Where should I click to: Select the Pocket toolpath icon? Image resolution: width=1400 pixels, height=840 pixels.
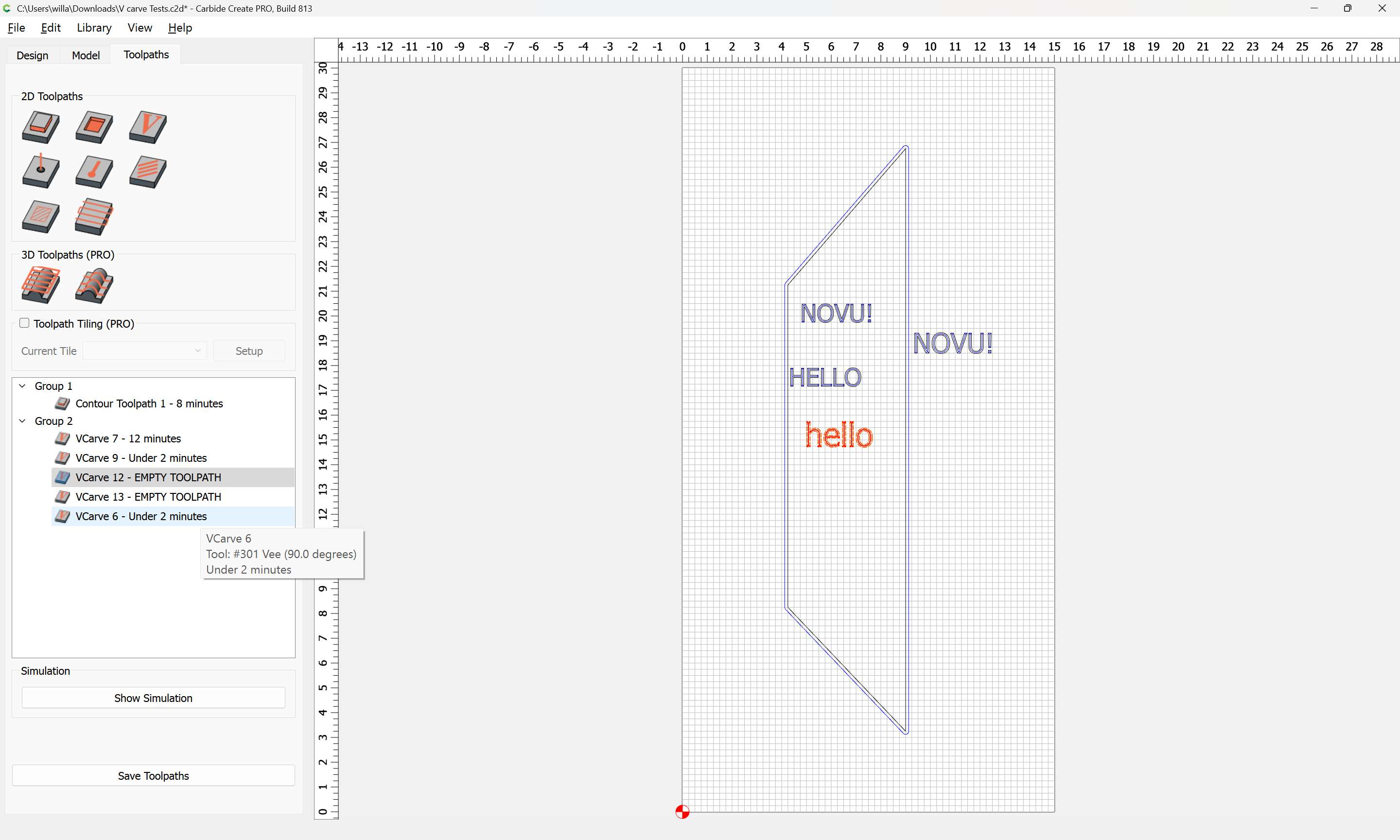tap(94, 127)
